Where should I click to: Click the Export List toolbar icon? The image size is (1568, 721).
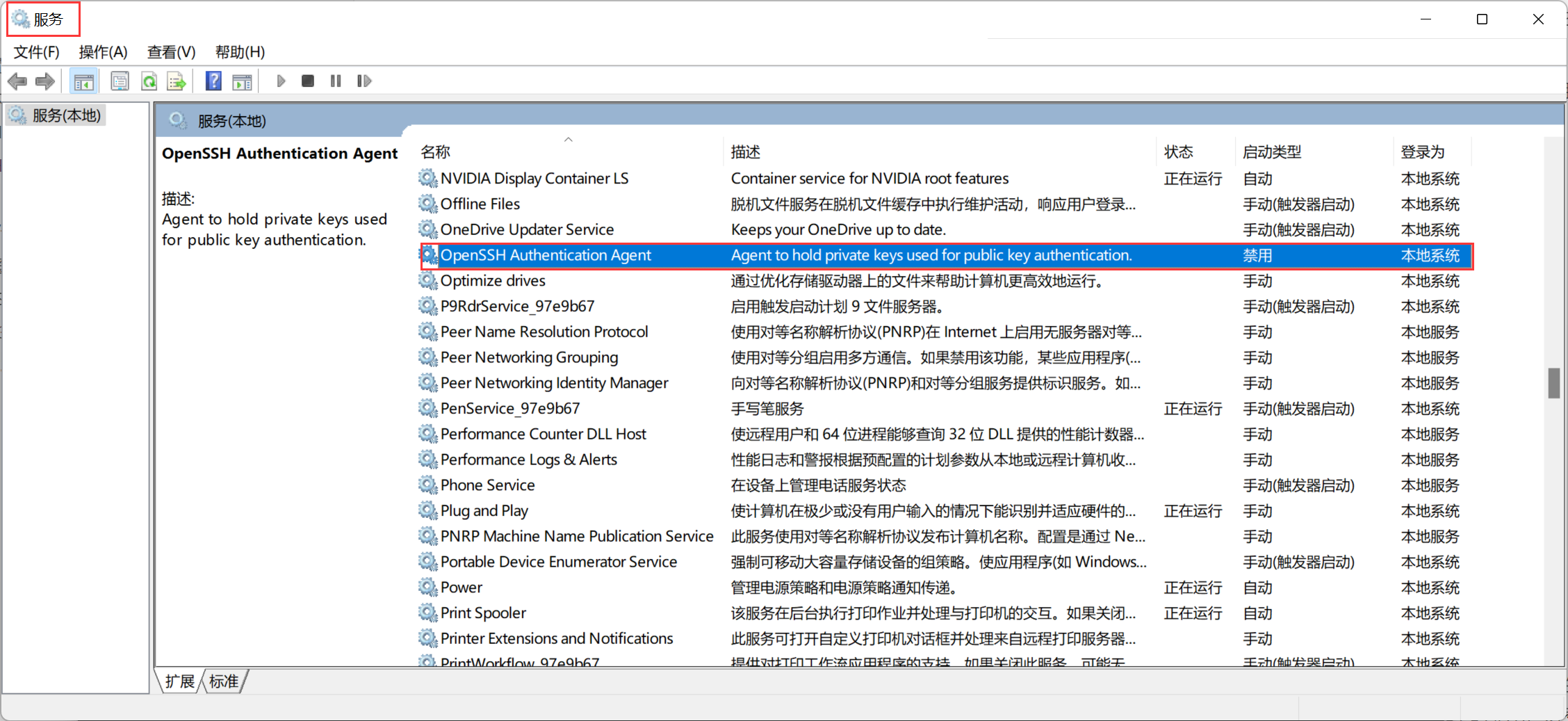tap(177, 81)
